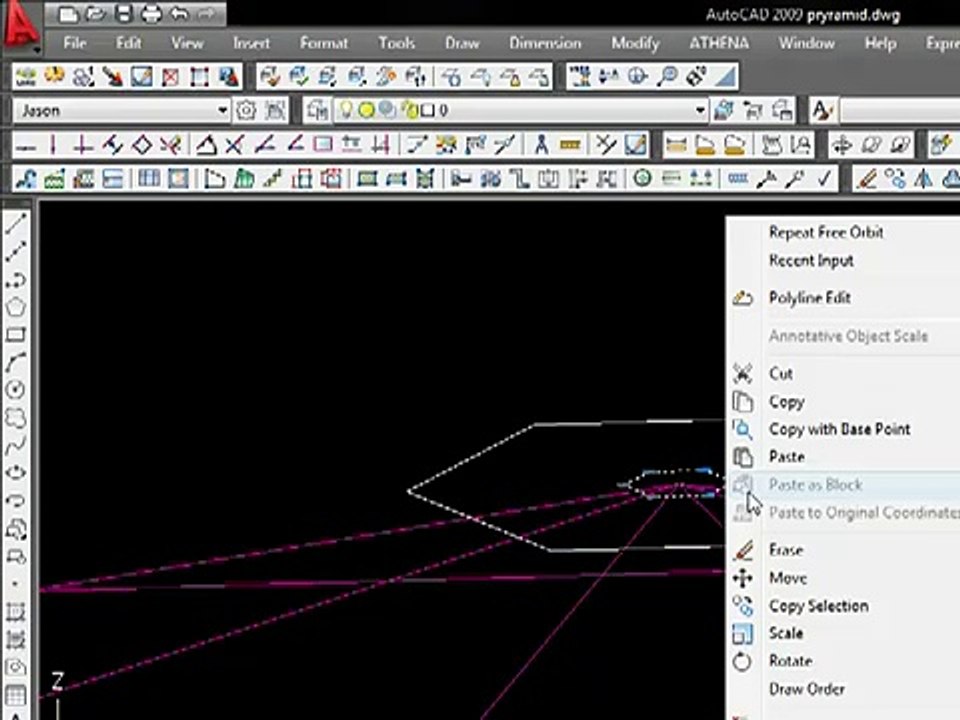Image resolution: width=960 pixels, height=720 pixels.
Task: Click the layer color white square swatch
Action: point(427,111)
